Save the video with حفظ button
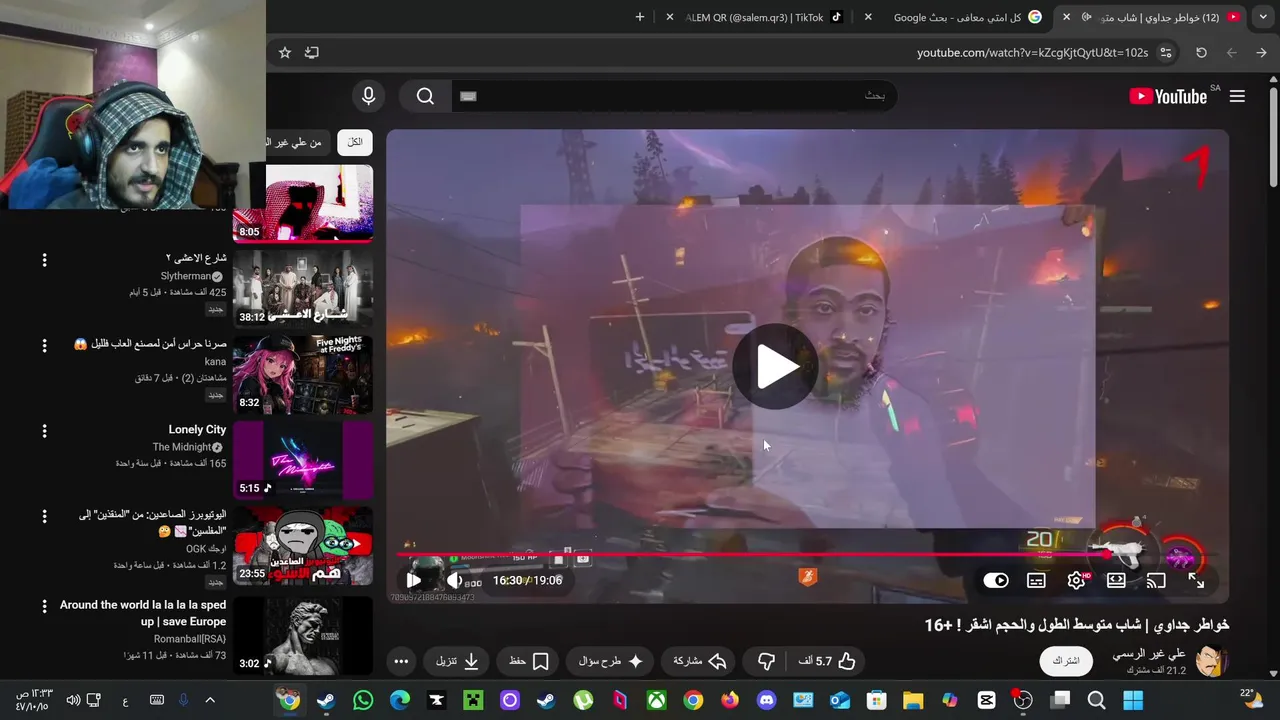Viewport: 1280px width, 720px height. pos(529,661)
